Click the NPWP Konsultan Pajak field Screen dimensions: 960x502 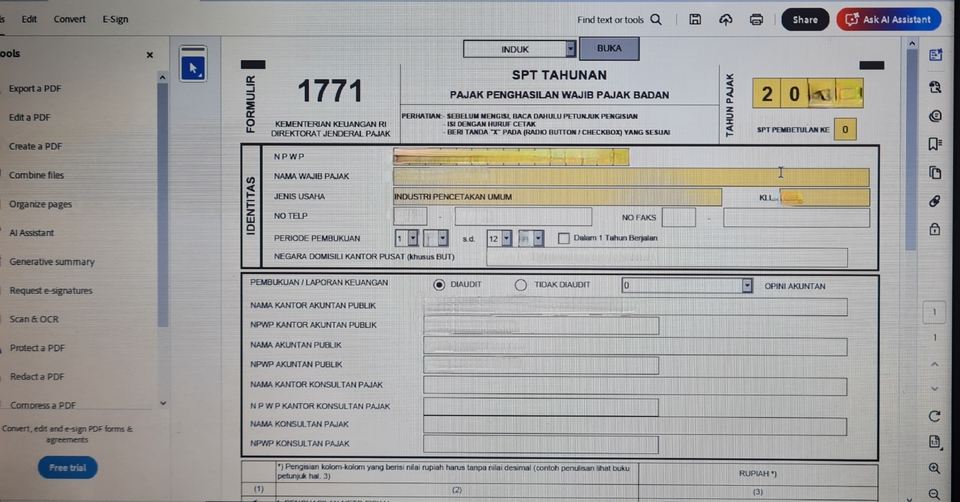(541, 444)
